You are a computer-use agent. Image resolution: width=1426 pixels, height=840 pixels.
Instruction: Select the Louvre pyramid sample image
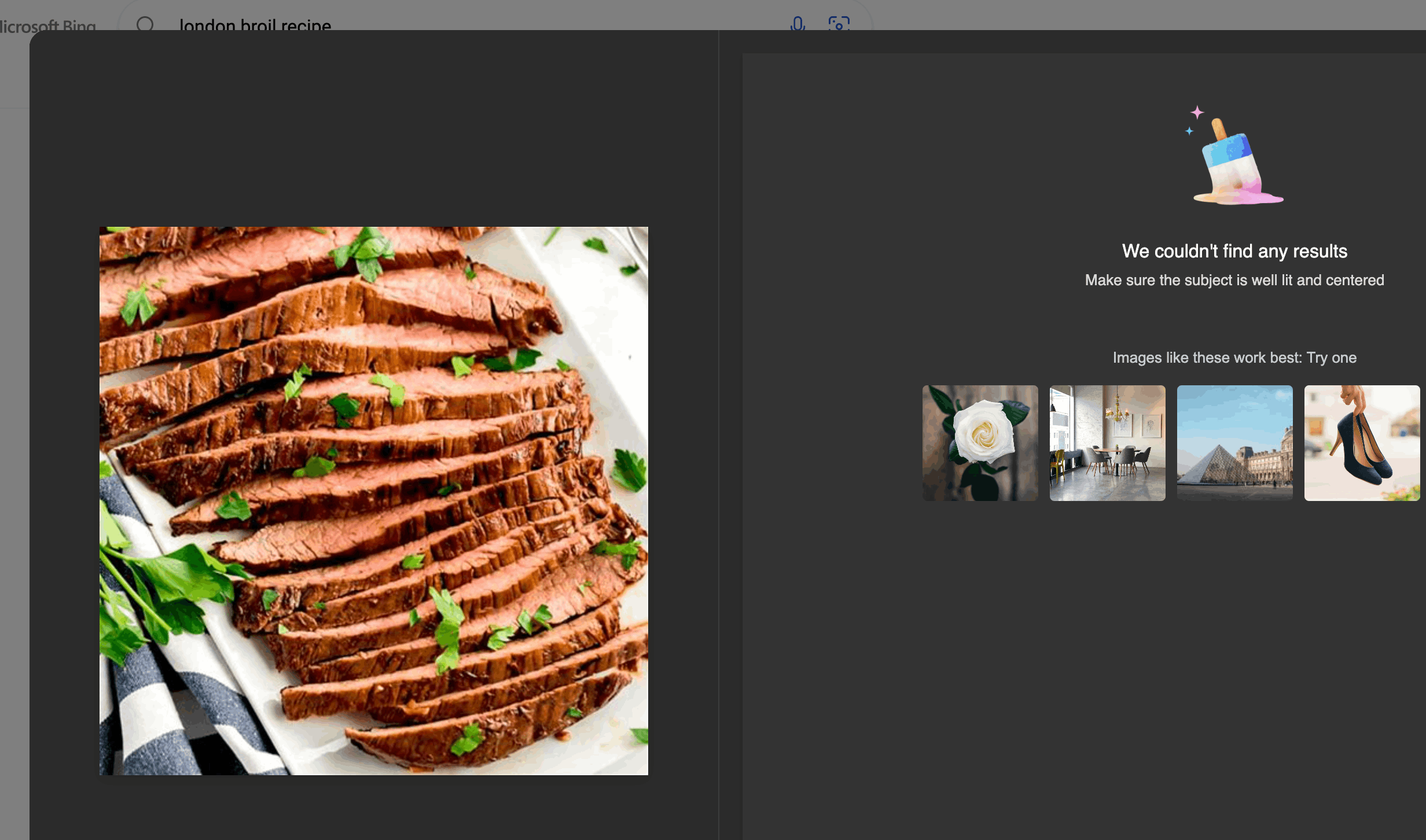pos(1234,443)
